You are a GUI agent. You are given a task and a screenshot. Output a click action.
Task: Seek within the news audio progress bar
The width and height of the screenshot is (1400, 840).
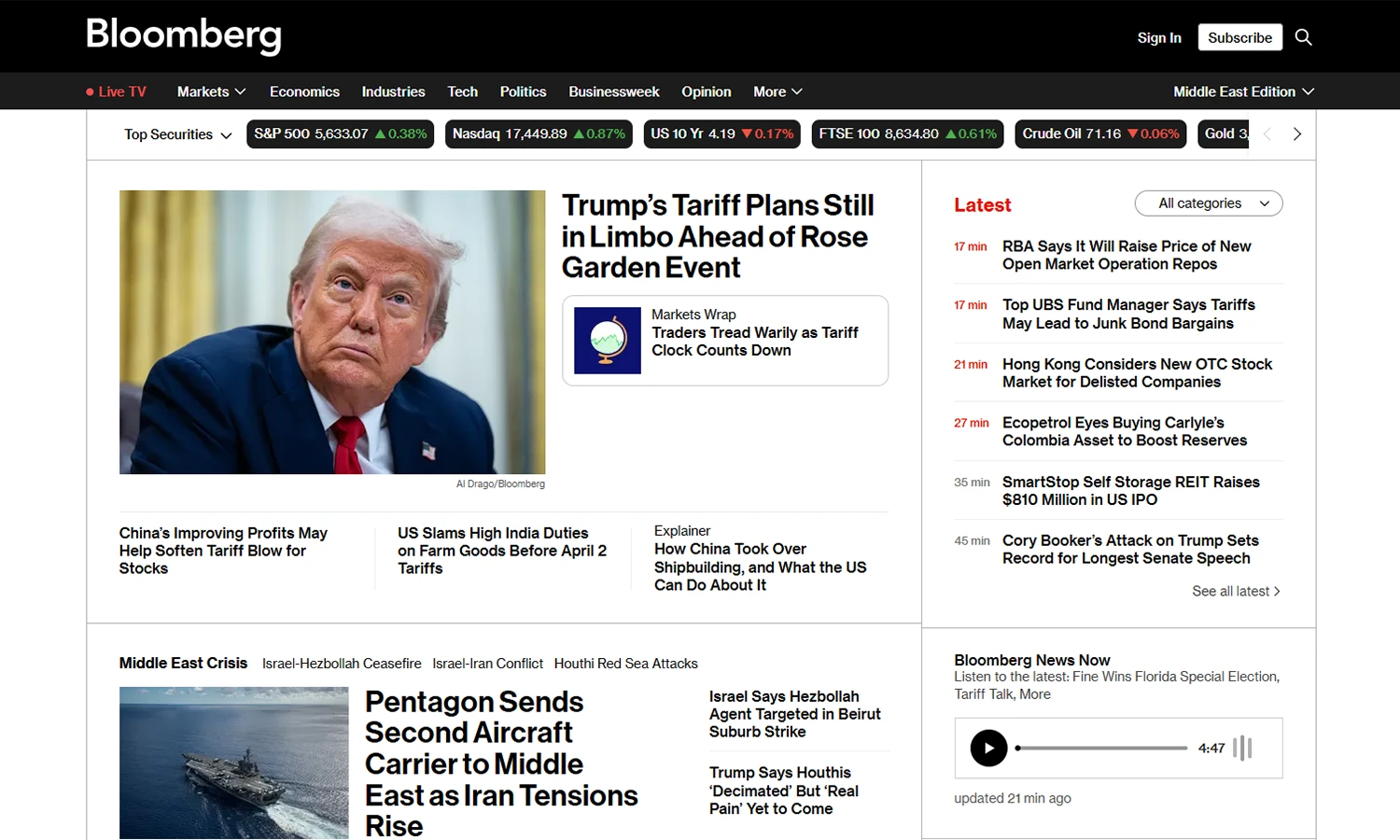coord(1101,748)
